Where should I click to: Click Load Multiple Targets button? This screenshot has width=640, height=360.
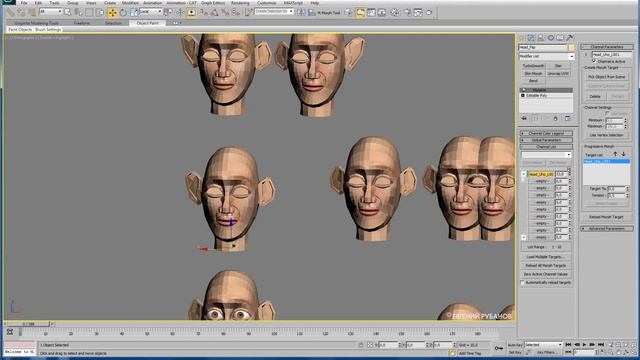coord(546,257)
